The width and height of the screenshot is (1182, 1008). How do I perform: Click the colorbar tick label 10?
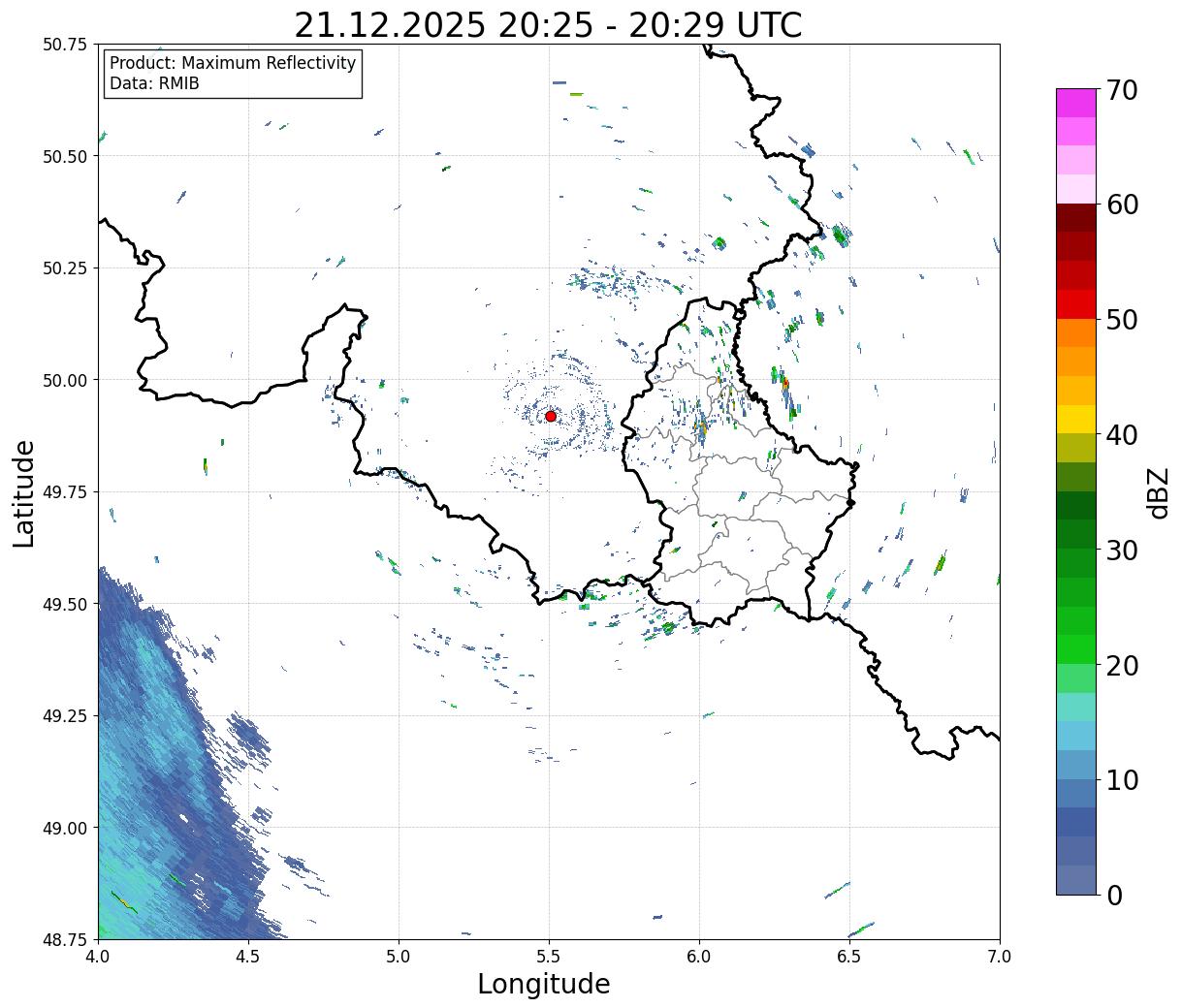(x=1122, y=780)
